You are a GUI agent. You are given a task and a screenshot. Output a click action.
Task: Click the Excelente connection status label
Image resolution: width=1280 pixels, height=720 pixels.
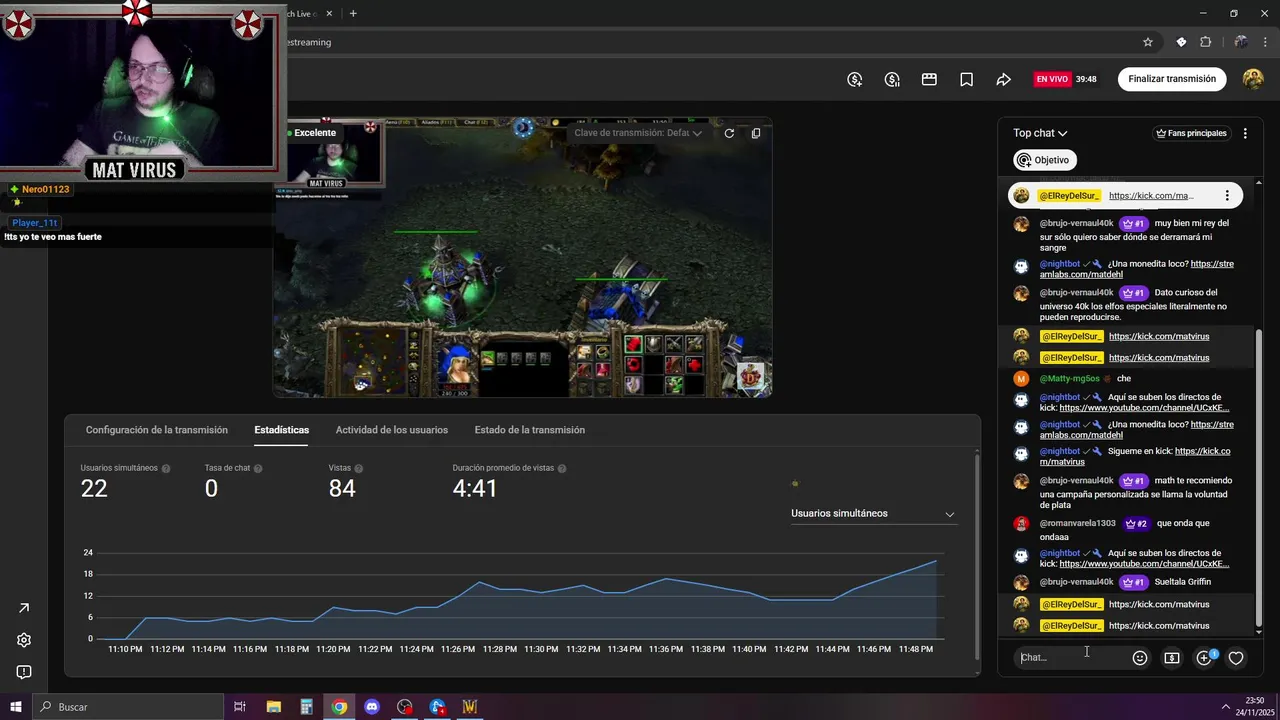[314, 133]
